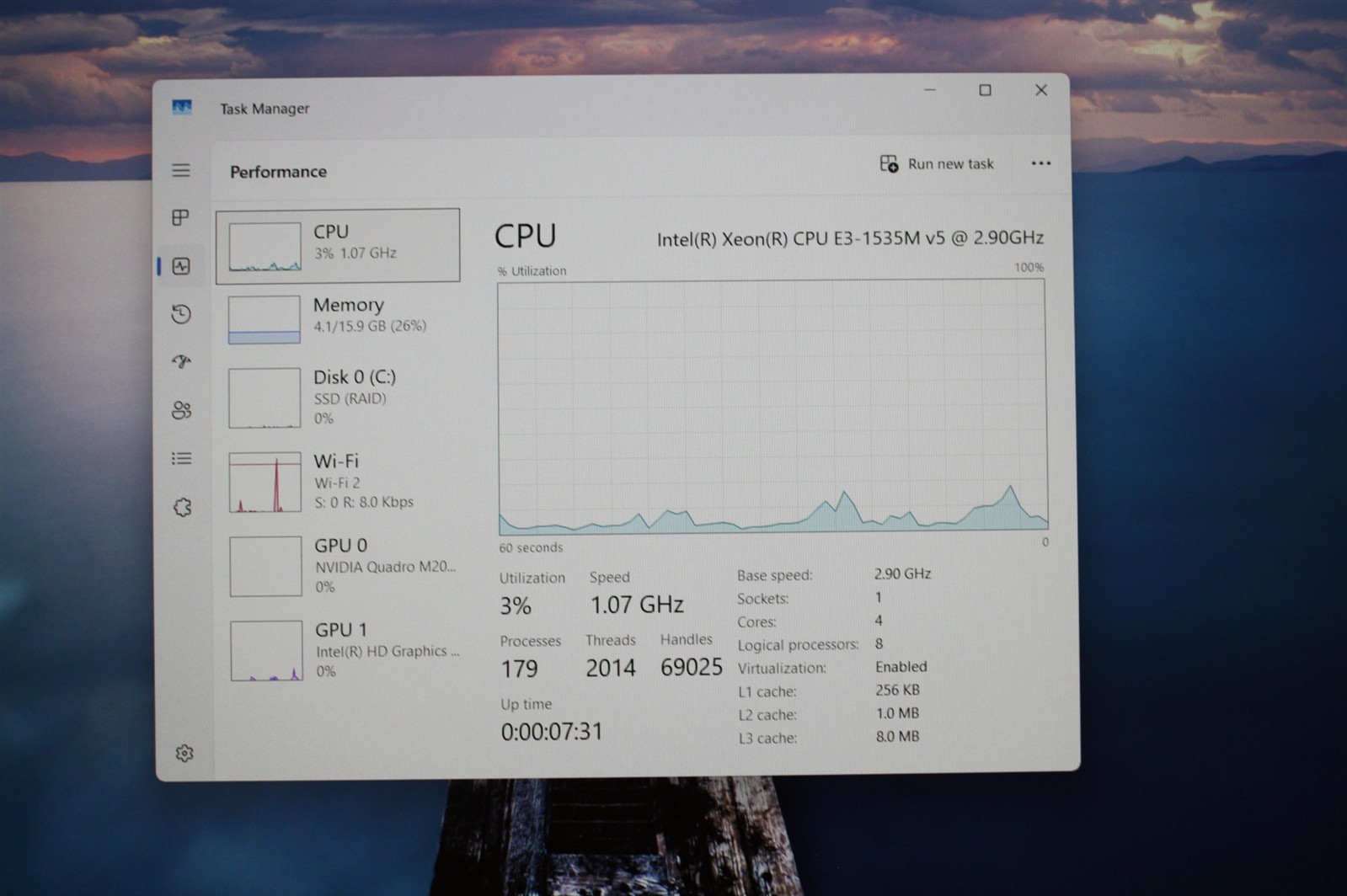
Task: Click the Performance page heading
Action: [x=278, y=172]
